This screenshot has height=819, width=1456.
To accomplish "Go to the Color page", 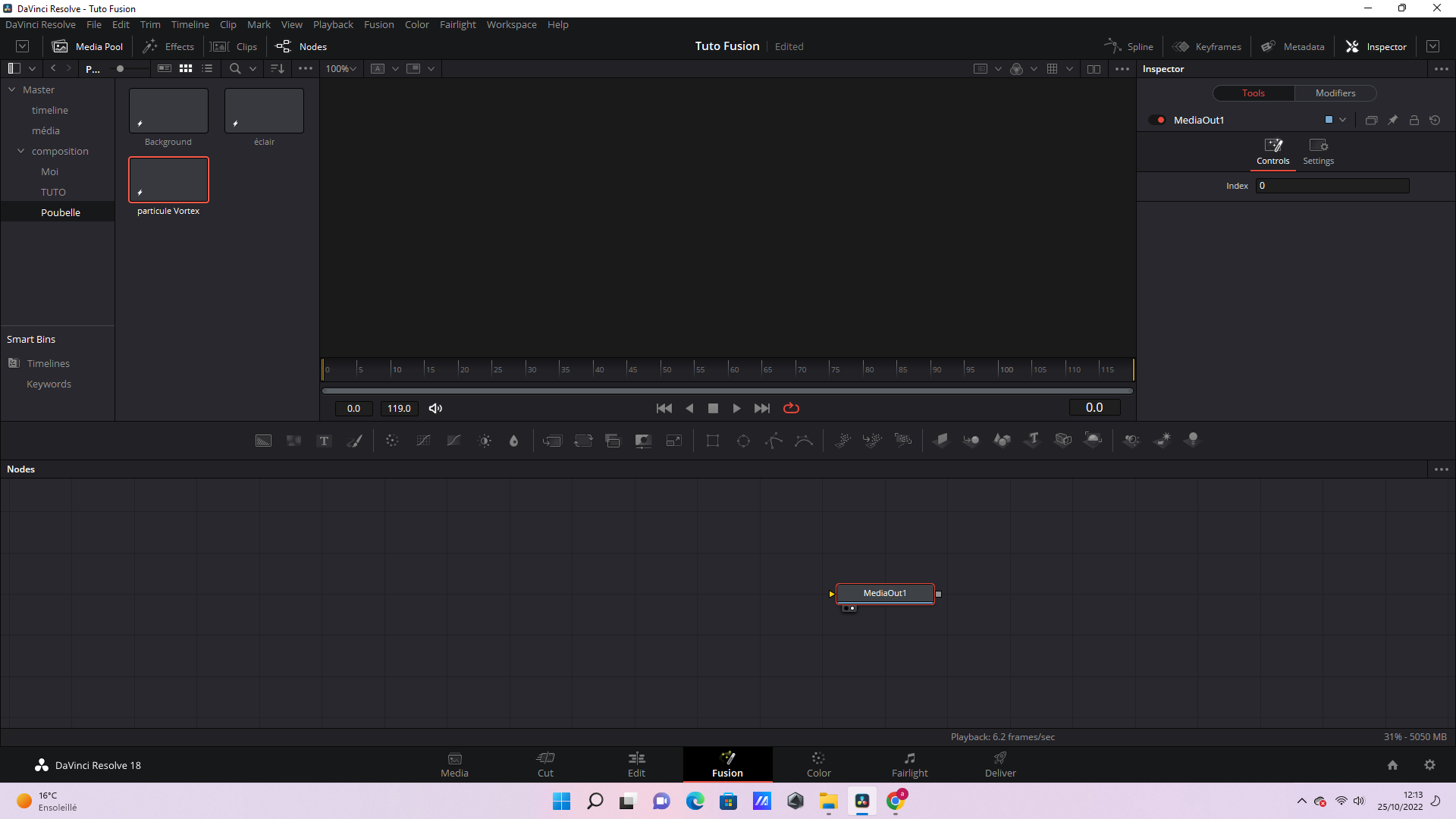I will click(x=818, y=764).
